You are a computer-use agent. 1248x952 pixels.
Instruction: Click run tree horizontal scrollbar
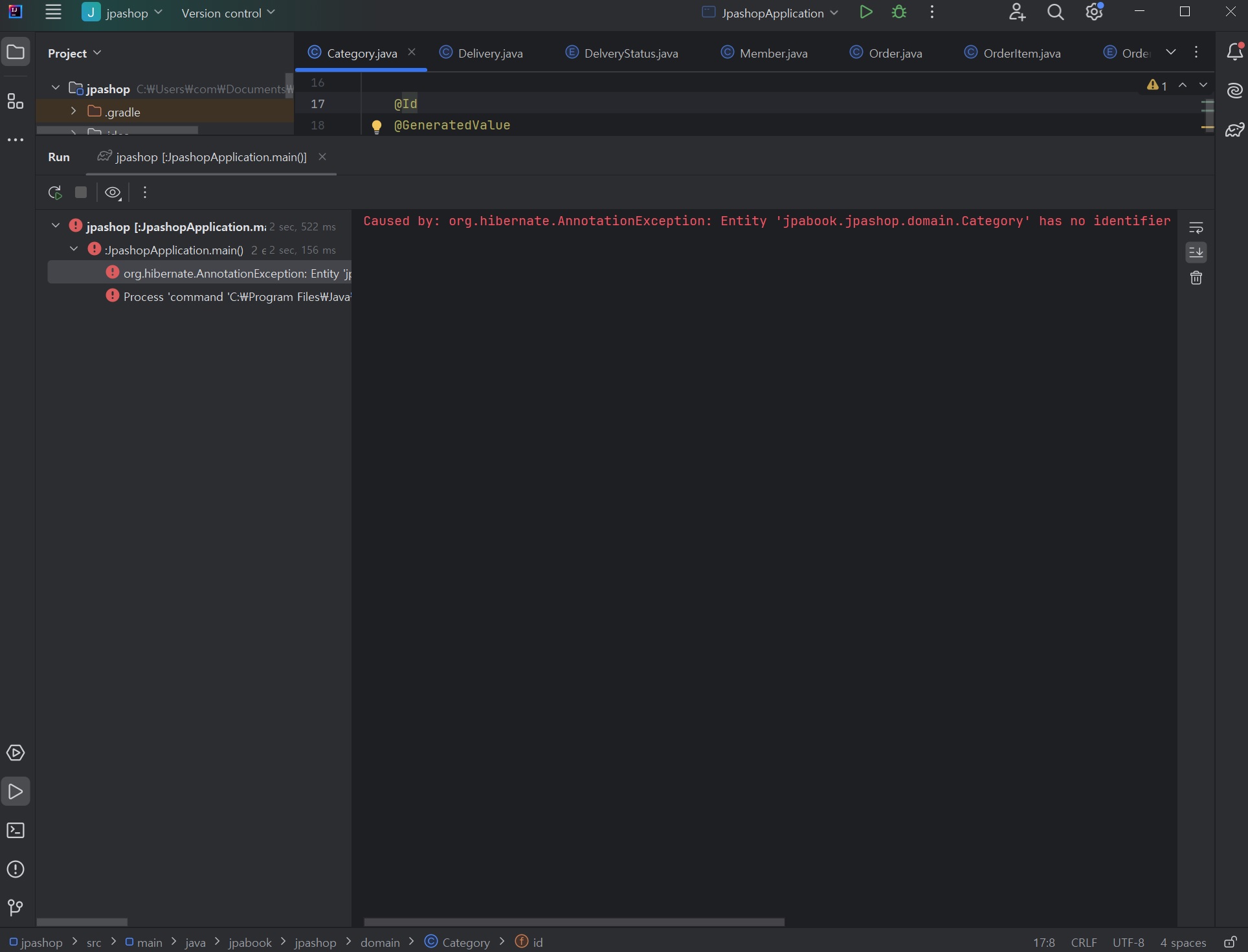coord(82,922)
